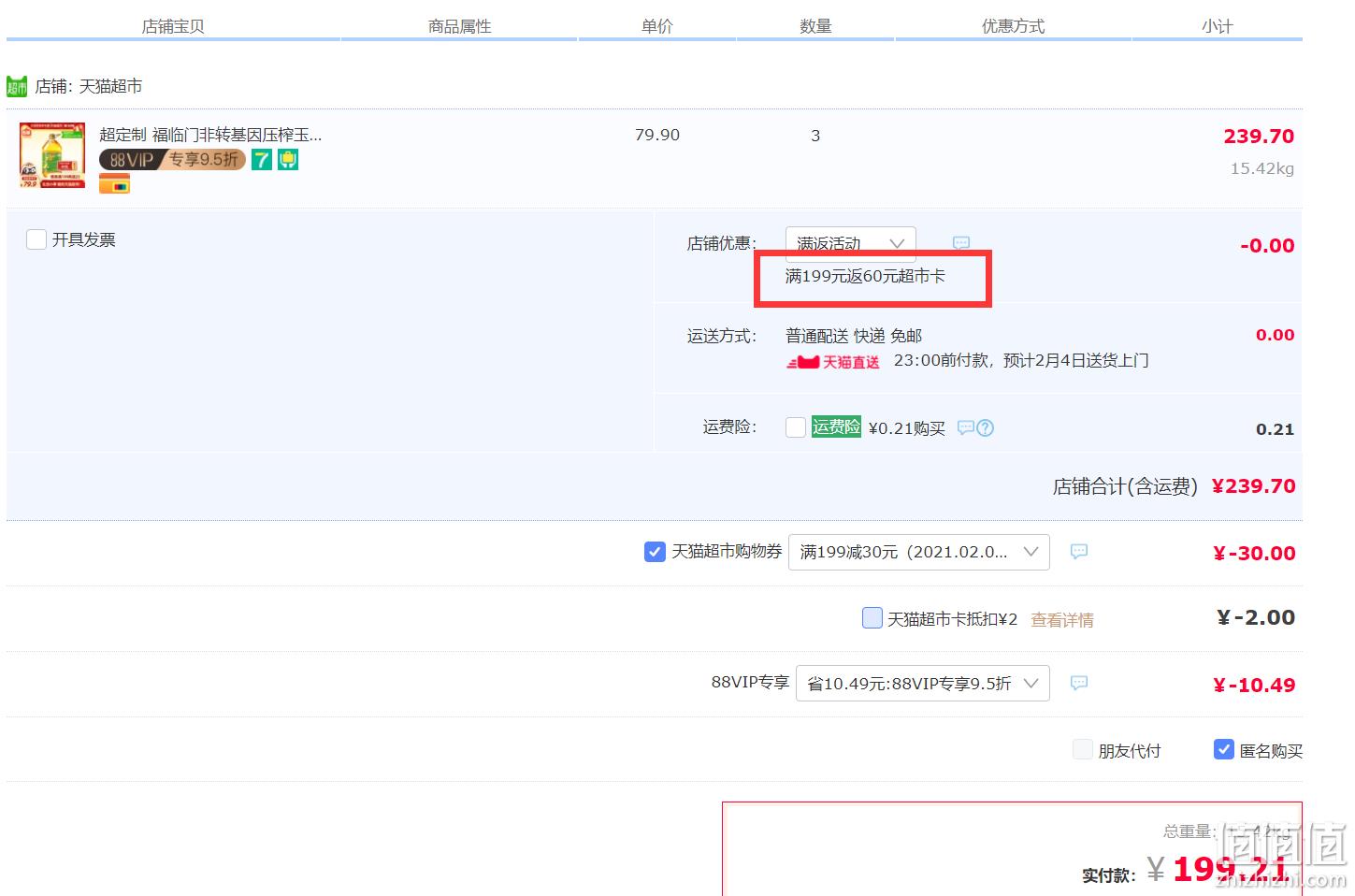Click the green shield guarantee icon
1355x896 pixels.
[x=288, y=160]
